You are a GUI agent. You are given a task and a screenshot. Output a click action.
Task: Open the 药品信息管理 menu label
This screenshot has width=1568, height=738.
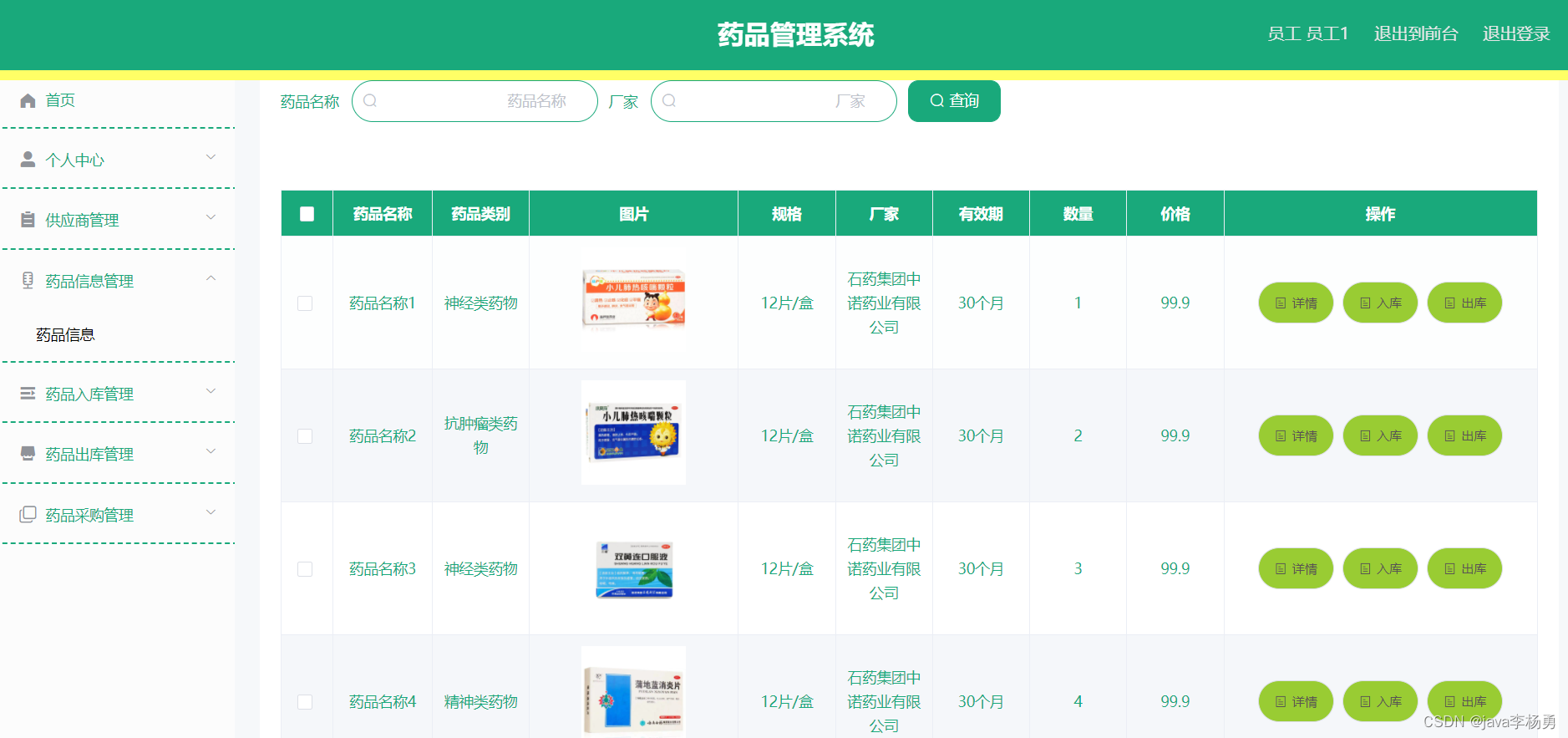(x=89, y=281)
